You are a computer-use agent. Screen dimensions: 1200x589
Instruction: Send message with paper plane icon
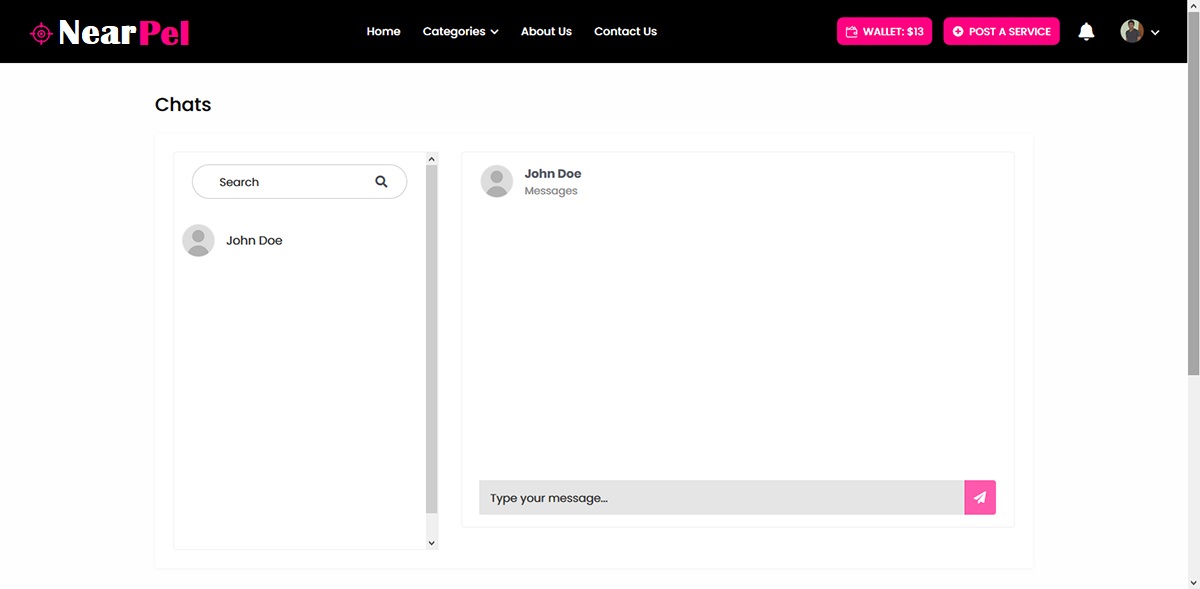tap(979, 498)
